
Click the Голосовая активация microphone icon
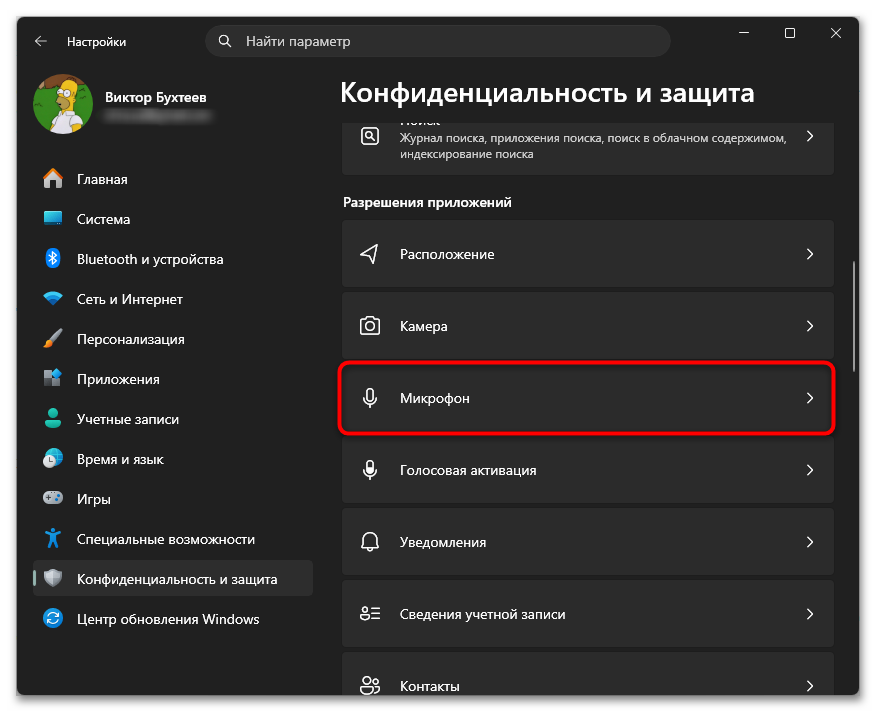tap(370, 470)
